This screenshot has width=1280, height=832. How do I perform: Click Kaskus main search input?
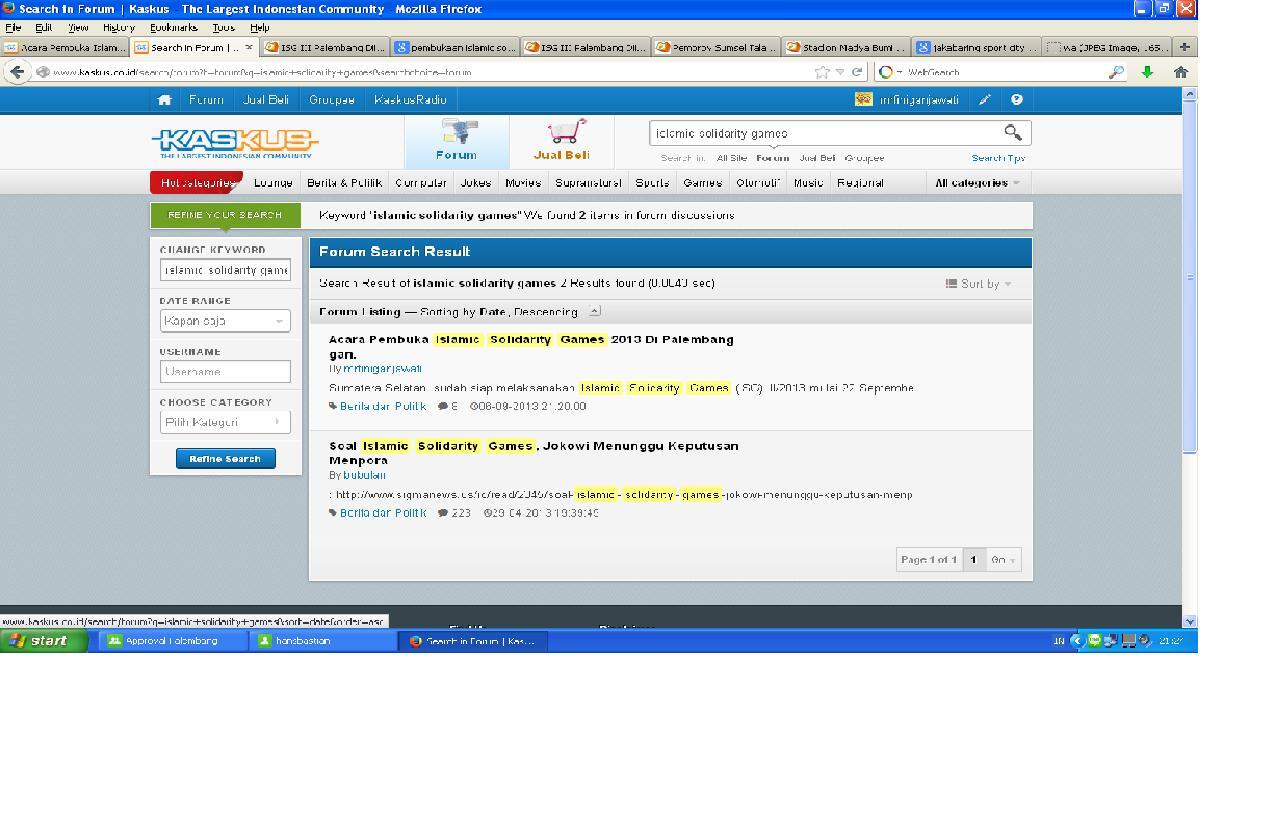825,133
